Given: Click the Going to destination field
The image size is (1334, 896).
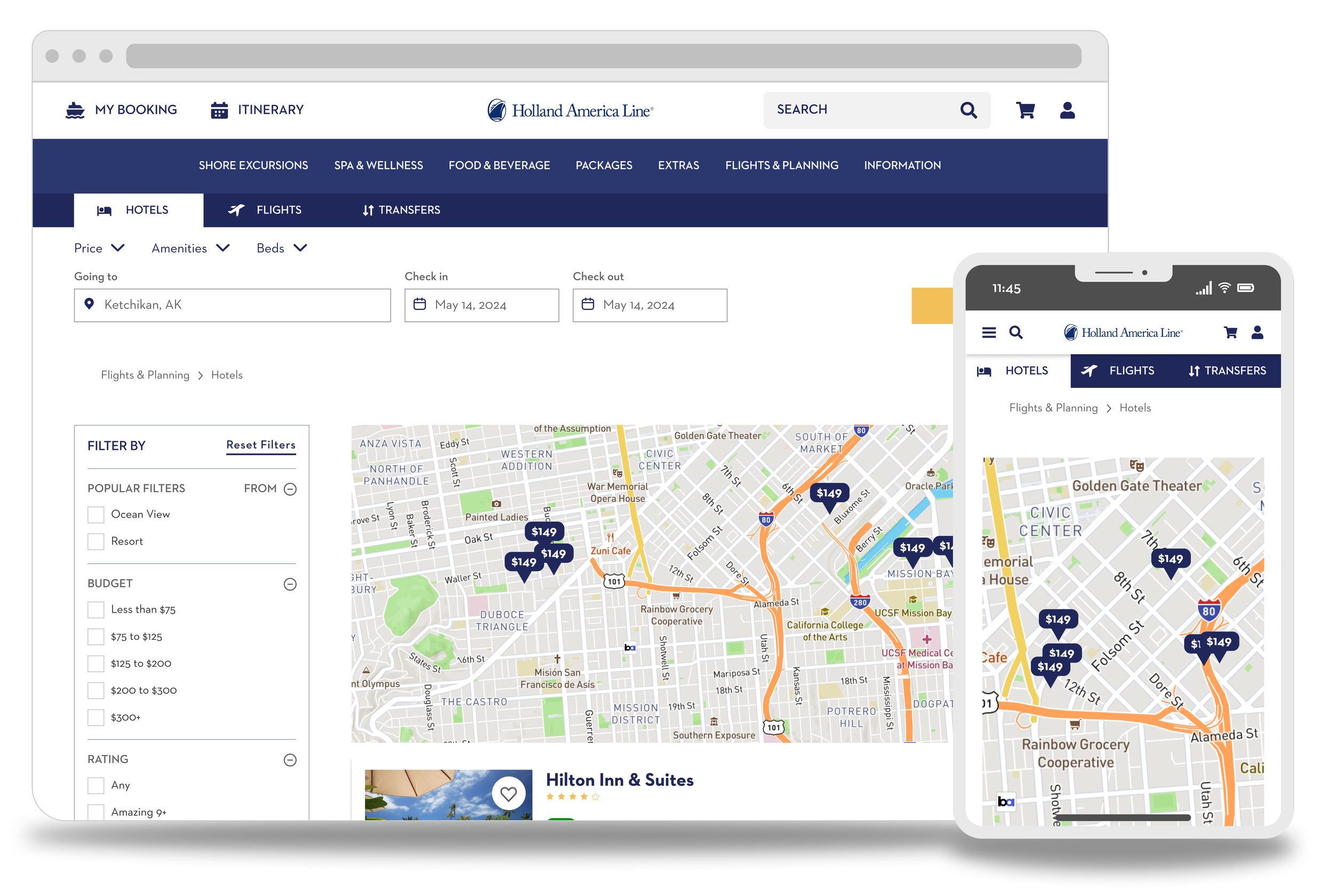Looking at the screenshot, I should [x=232, y=305].
